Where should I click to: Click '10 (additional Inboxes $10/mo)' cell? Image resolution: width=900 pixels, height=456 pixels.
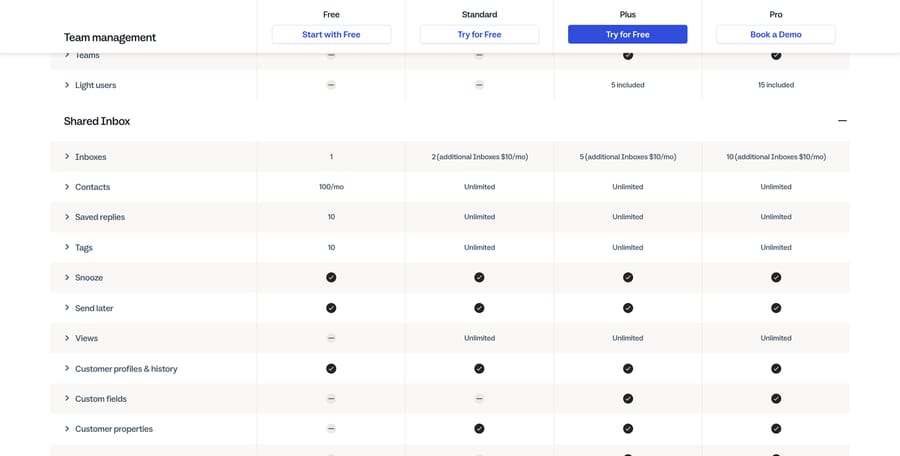click(x=776, y=157)
